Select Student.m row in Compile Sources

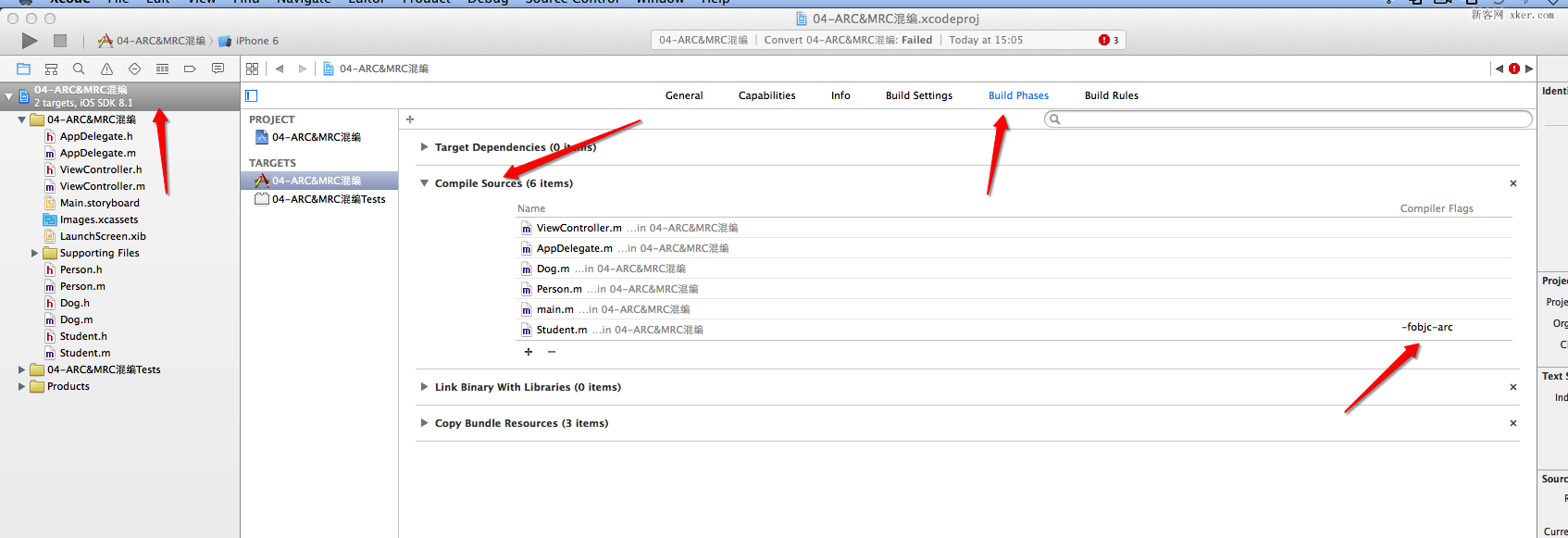pyautogui.click(x=1014, y=330)
